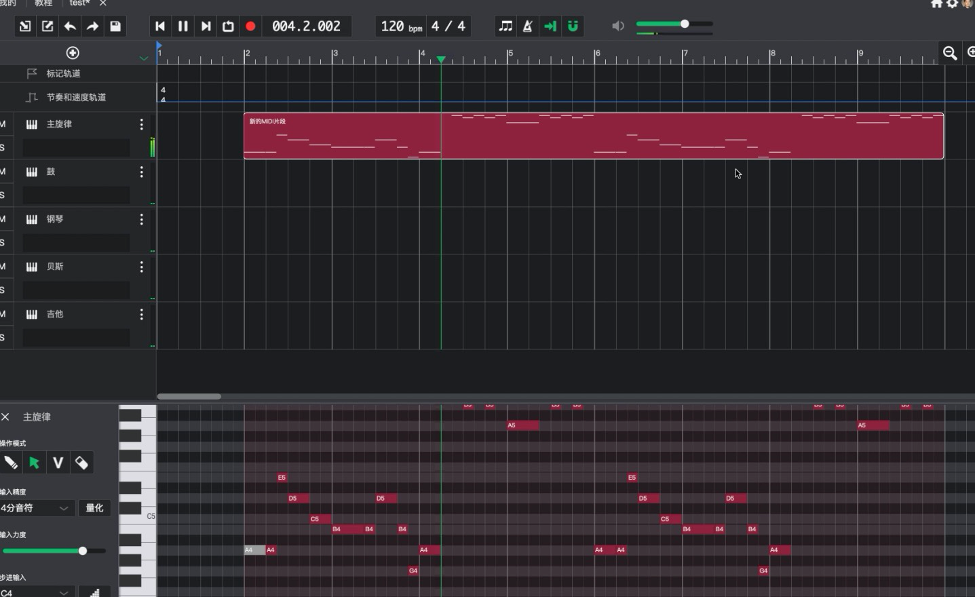Image resolution: width=977 pixels, height=597 pixels.
Task: Collapse the global tracks with the green chevron
Action: [144, 59]
